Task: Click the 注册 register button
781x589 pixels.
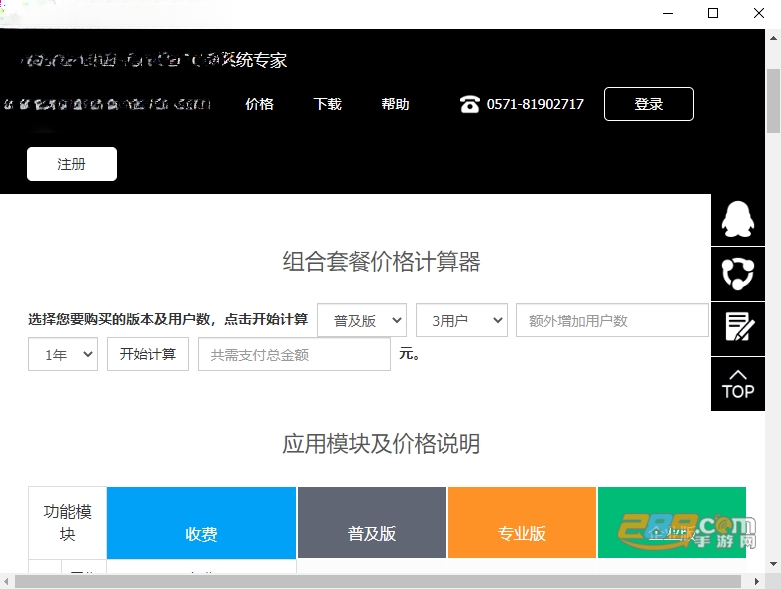Action: (x=72, y=164)
